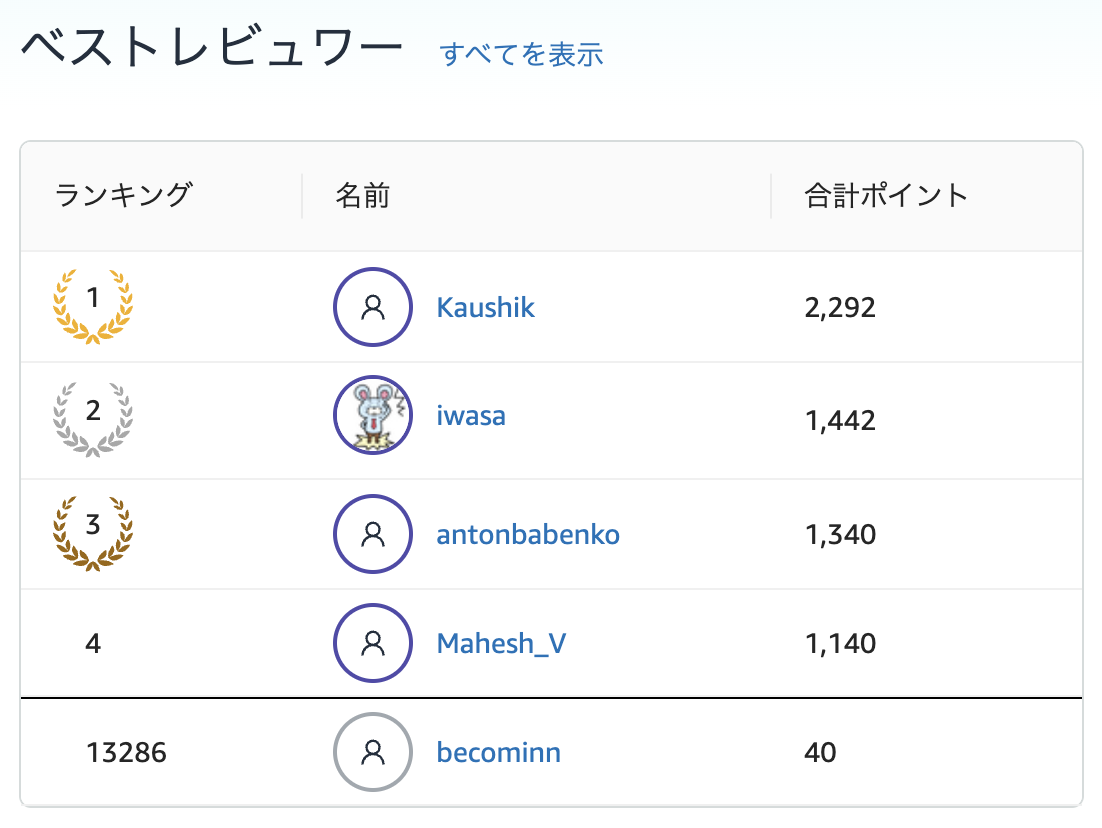1102x828 pixels.
Task: Click the rank number 13286 cell
Action: tap(127, 752)
